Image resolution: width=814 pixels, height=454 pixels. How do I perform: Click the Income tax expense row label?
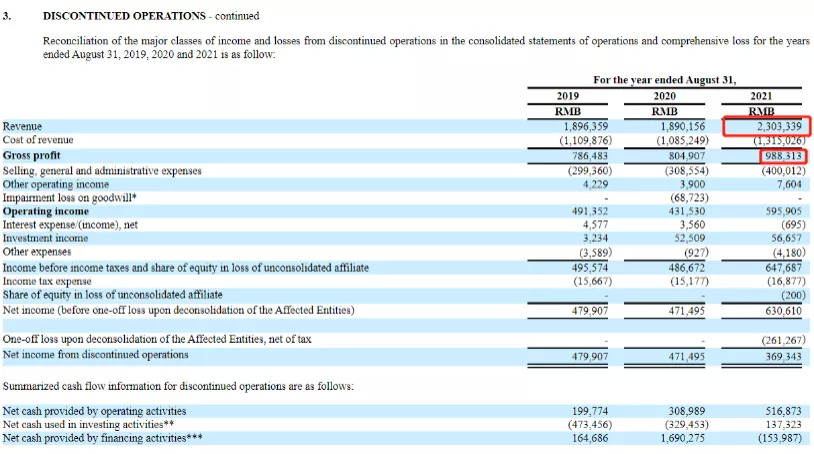[x=47, y=281]
